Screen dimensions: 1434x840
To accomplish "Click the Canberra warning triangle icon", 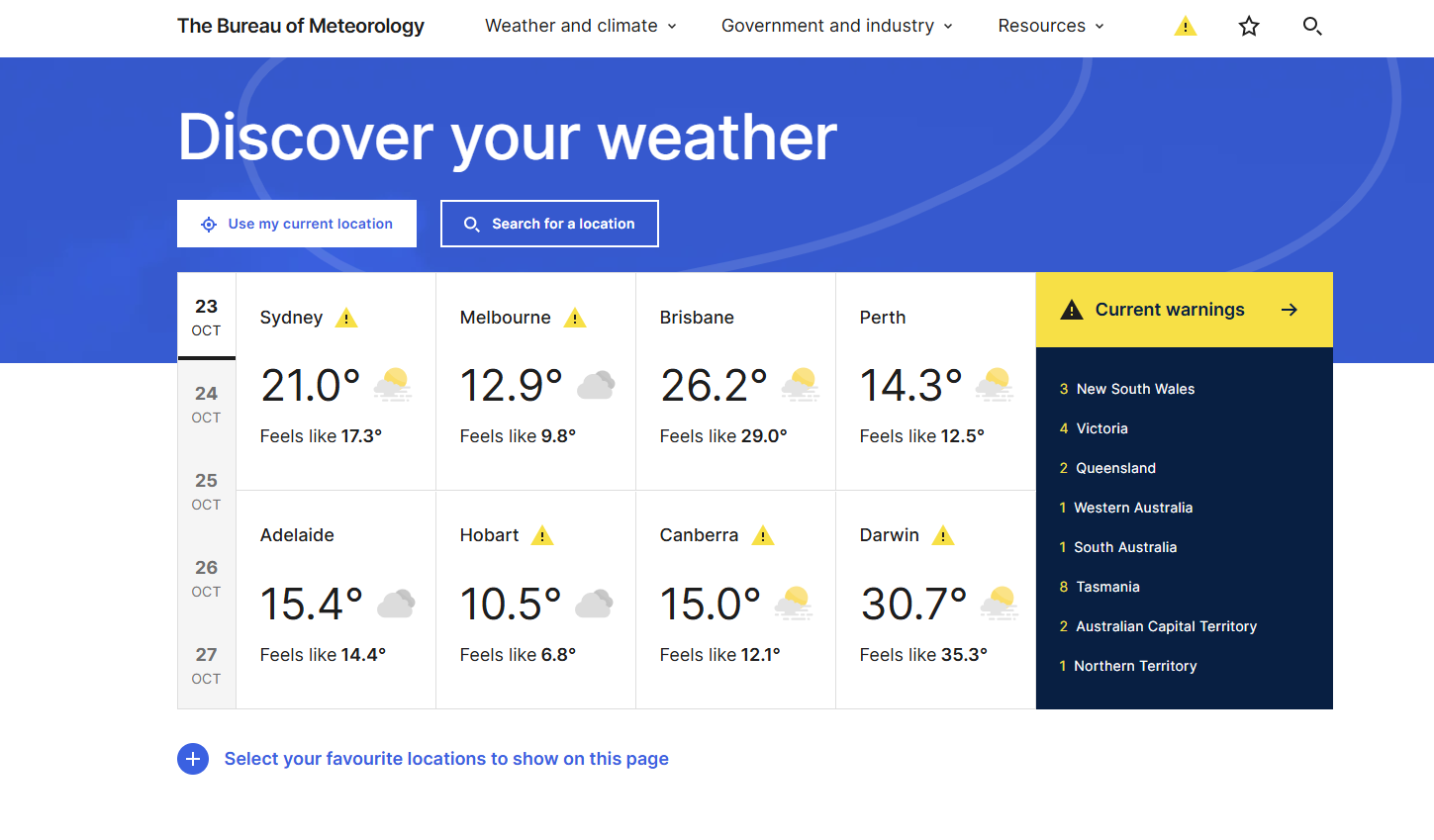I will 763,535.
